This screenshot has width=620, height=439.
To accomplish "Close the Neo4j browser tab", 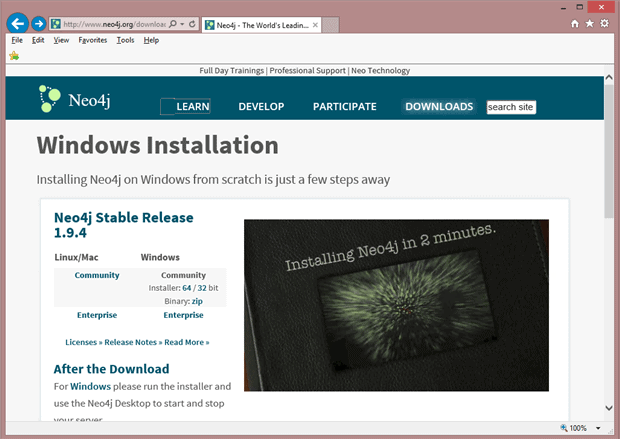I will pos(315,25).
